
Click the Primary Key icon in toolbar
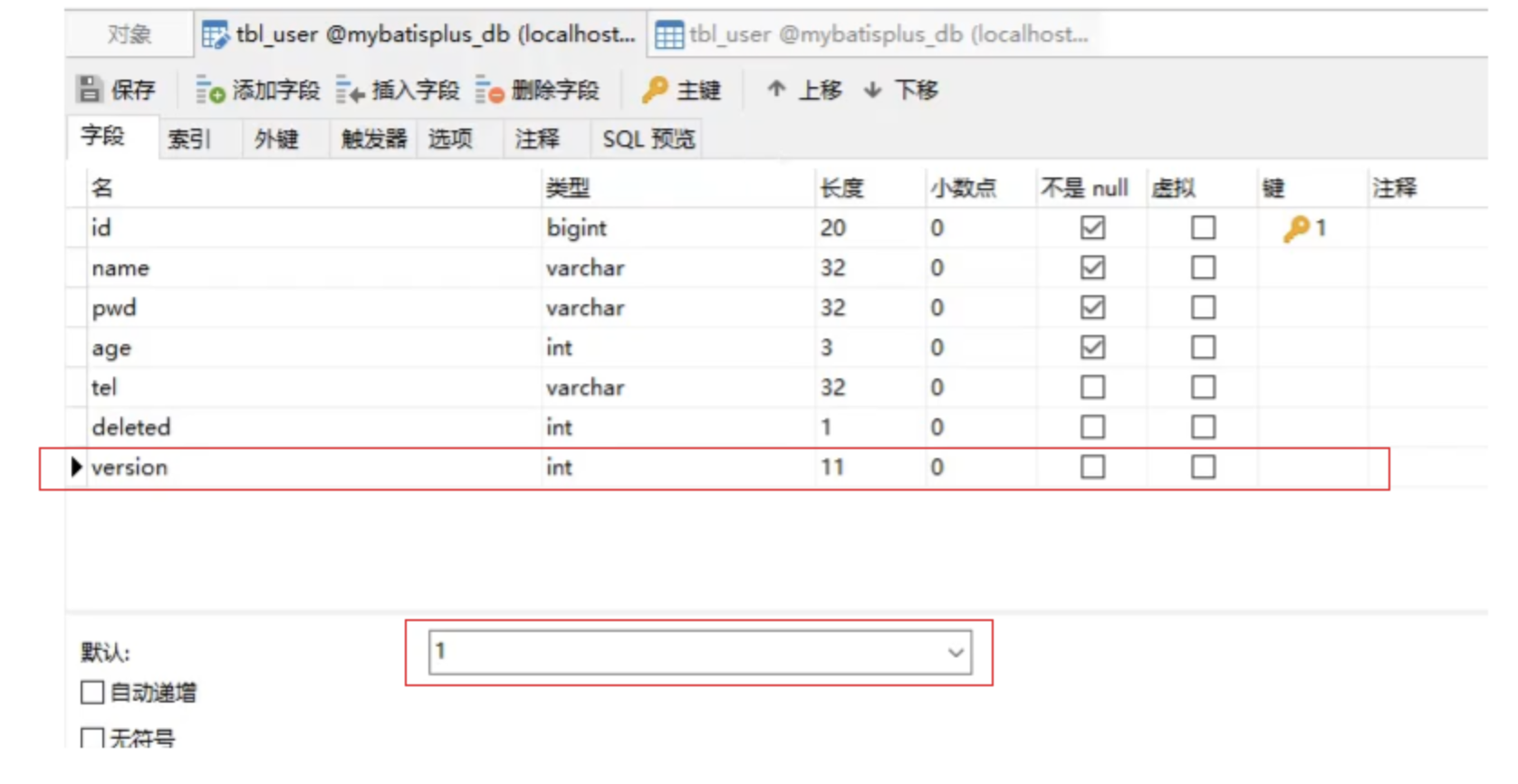click(x=655, y=89)
